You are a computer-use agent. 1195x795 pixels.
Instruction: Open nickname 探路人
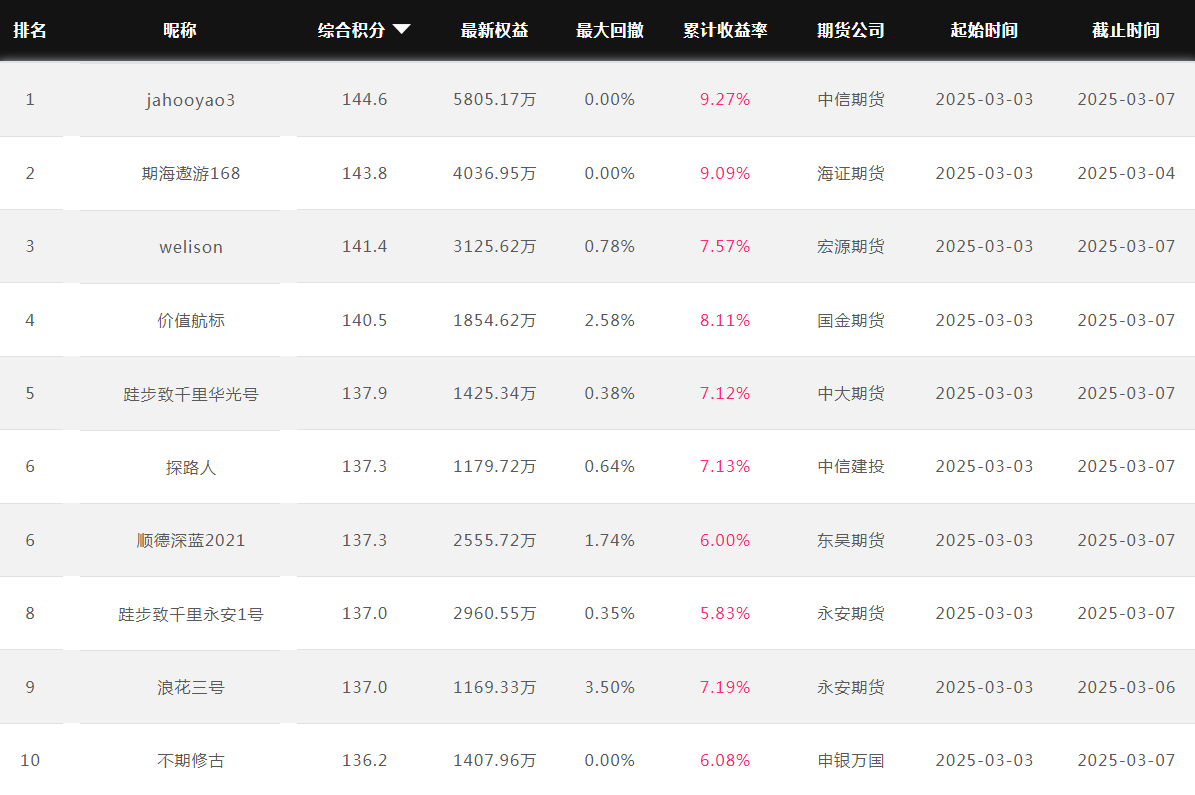191,467
